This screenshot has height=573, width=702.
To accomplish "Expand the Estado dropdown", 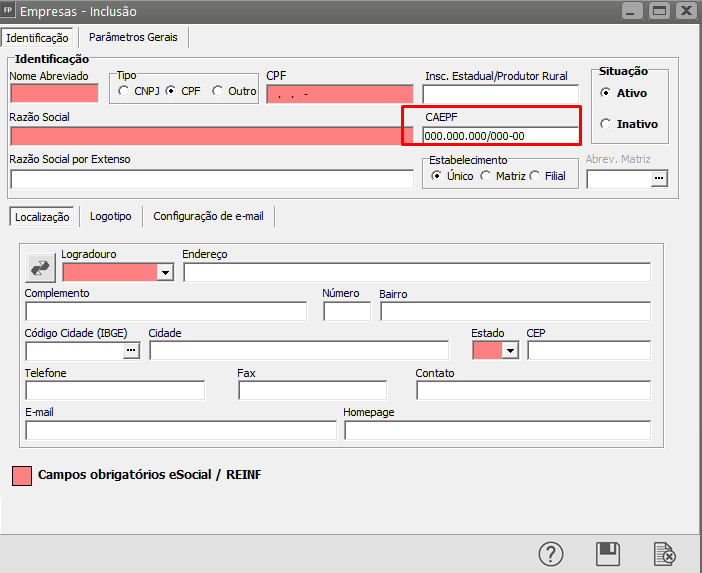I will [x=511, y=350].
